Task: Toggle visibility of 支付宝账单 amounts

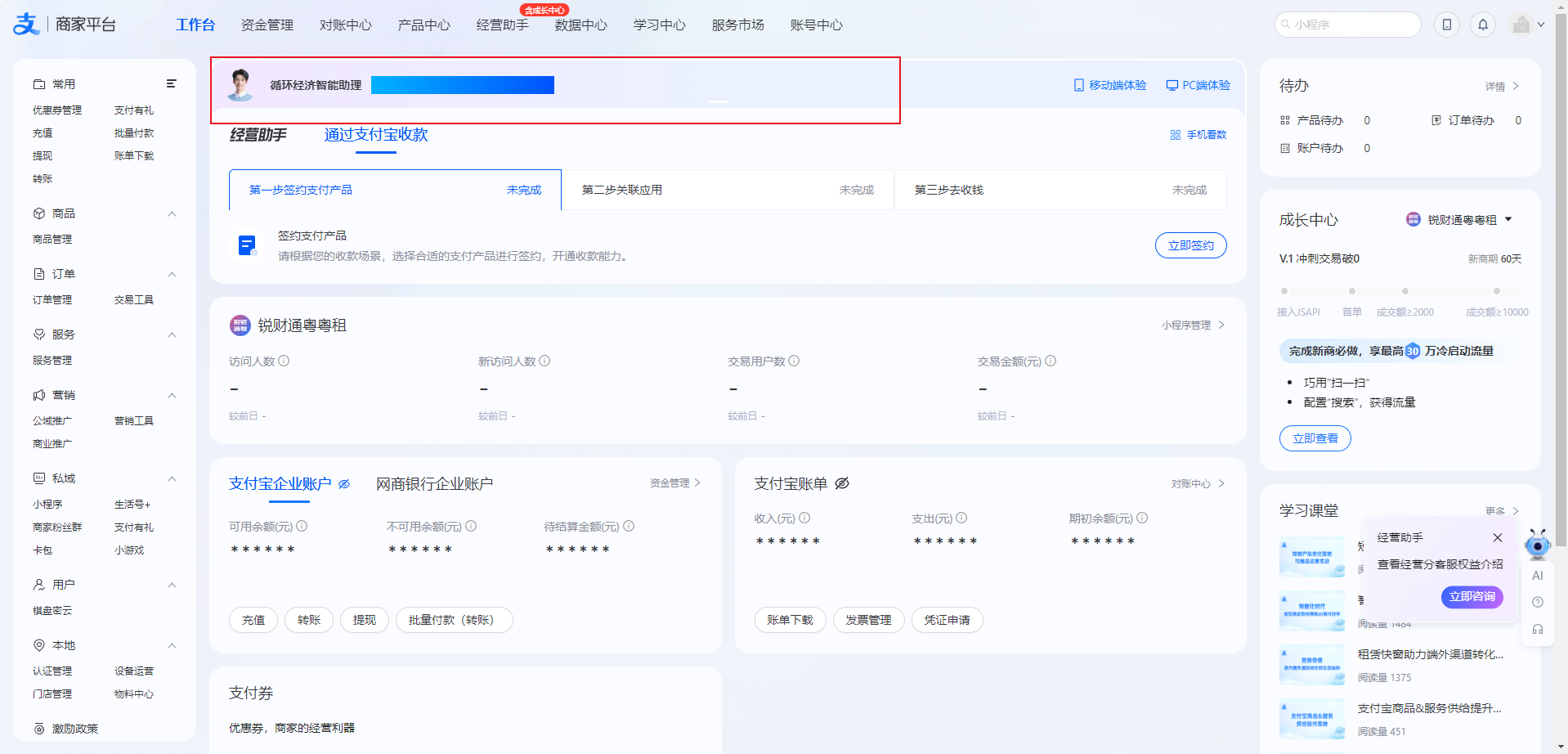Action: [842, 483]
